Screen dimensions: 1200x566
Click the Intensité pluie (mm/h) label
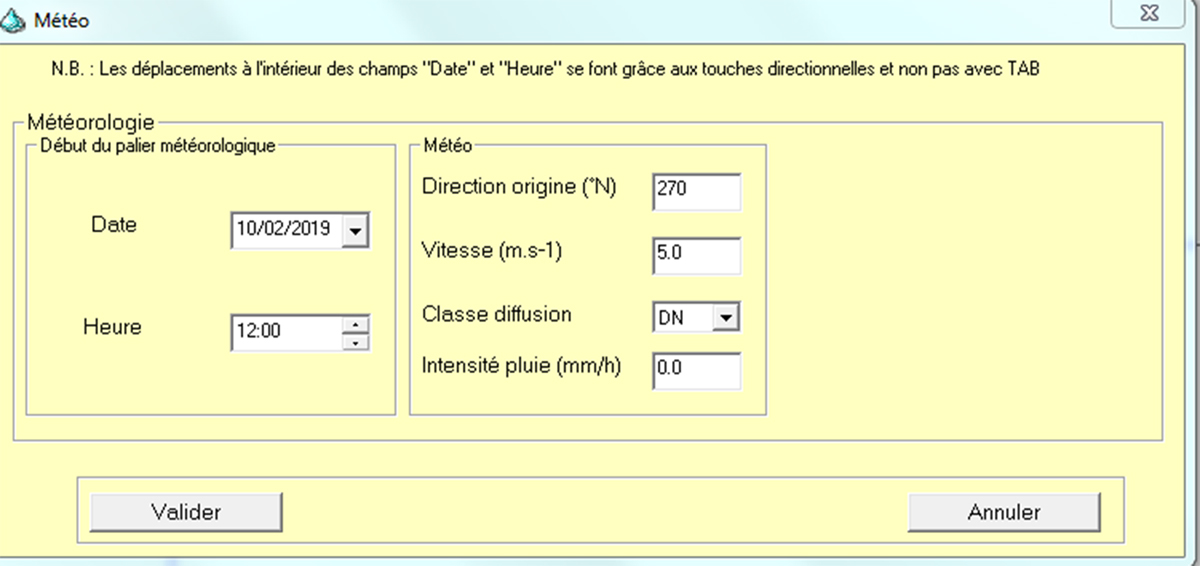click(522, 366)
